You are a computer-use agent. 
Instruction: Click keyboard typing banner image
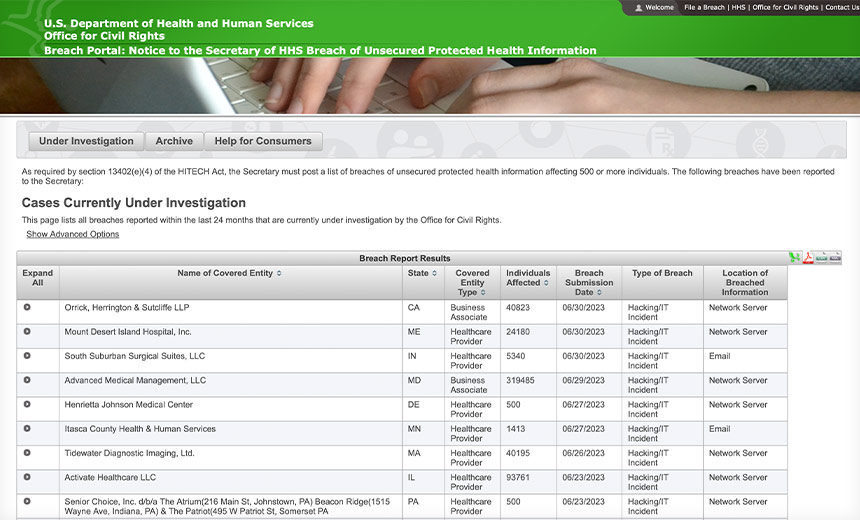pos(430,86)
